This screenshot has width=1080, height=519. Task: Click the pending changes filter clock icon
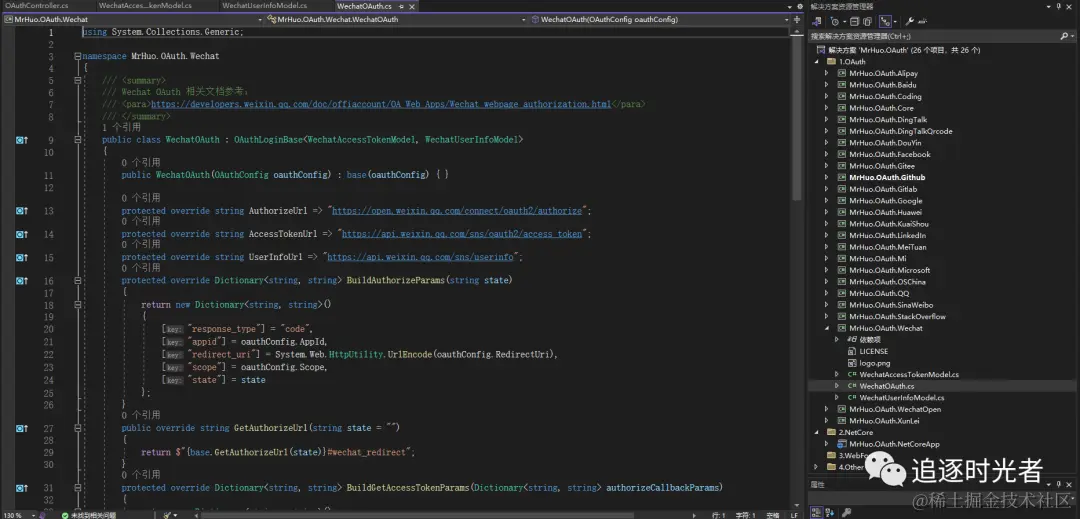pos(837,21)
